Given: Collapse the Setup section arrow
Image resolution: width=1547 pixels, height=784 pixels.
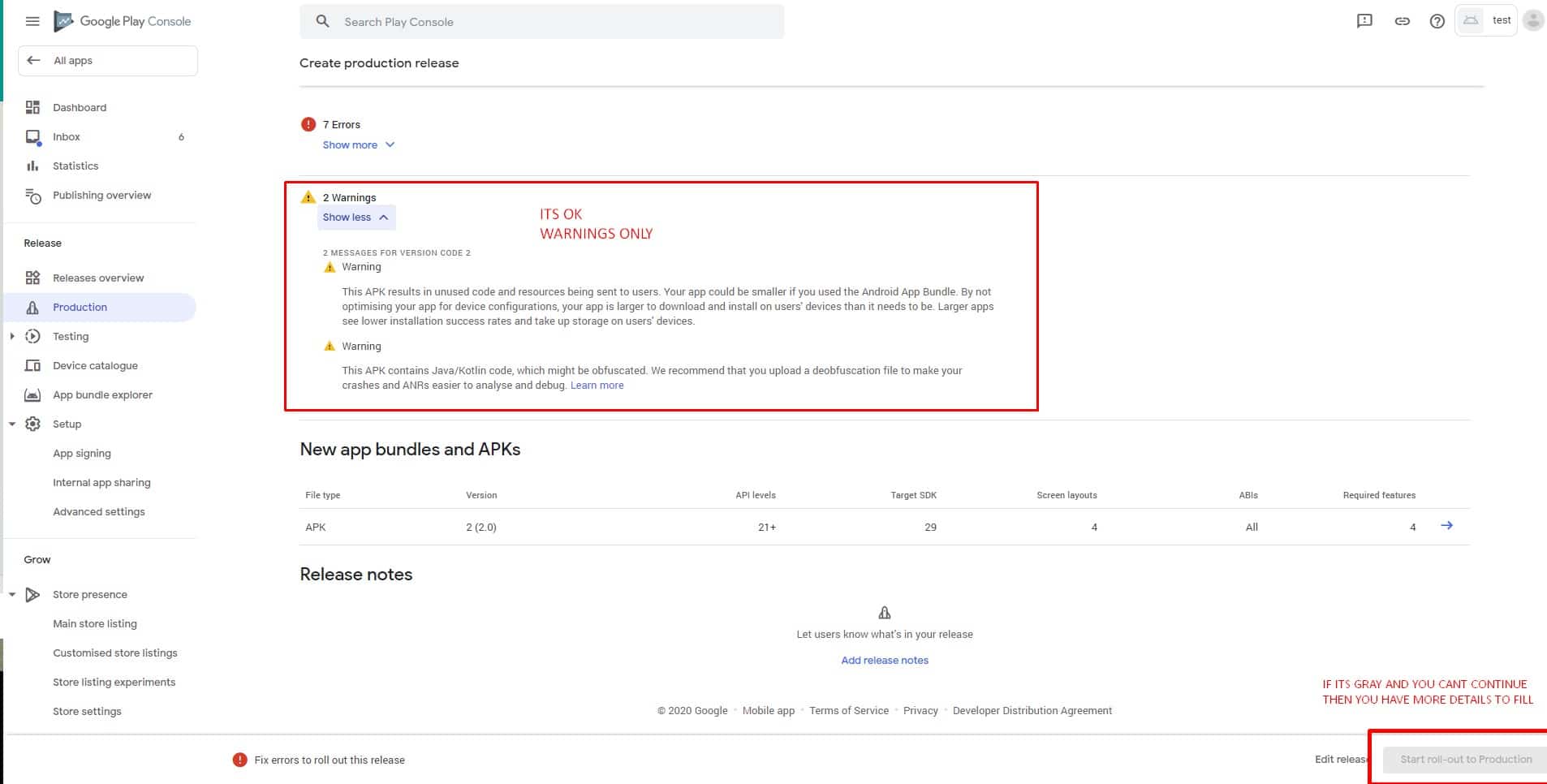Looking at the screenshot, I should [12, 424].
